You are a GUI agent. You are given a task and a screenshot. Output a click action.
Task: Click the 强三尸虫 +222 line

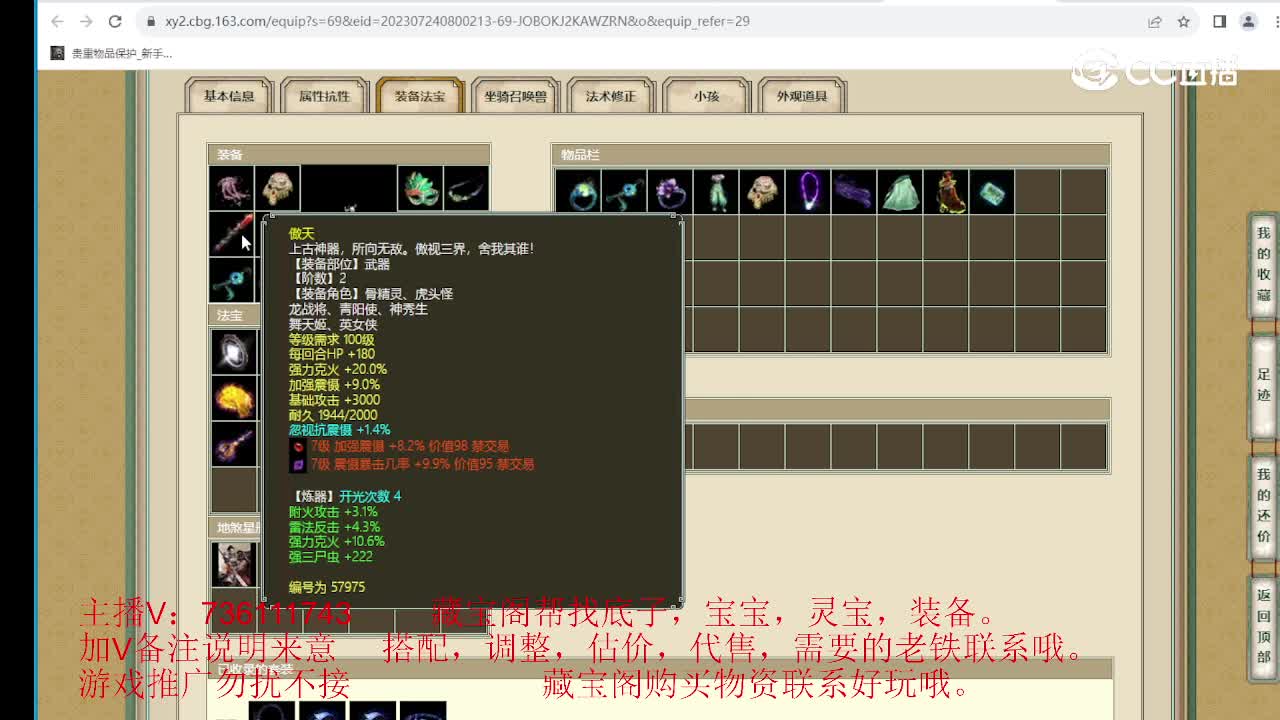pyautogui.click(x=330, y=557)
